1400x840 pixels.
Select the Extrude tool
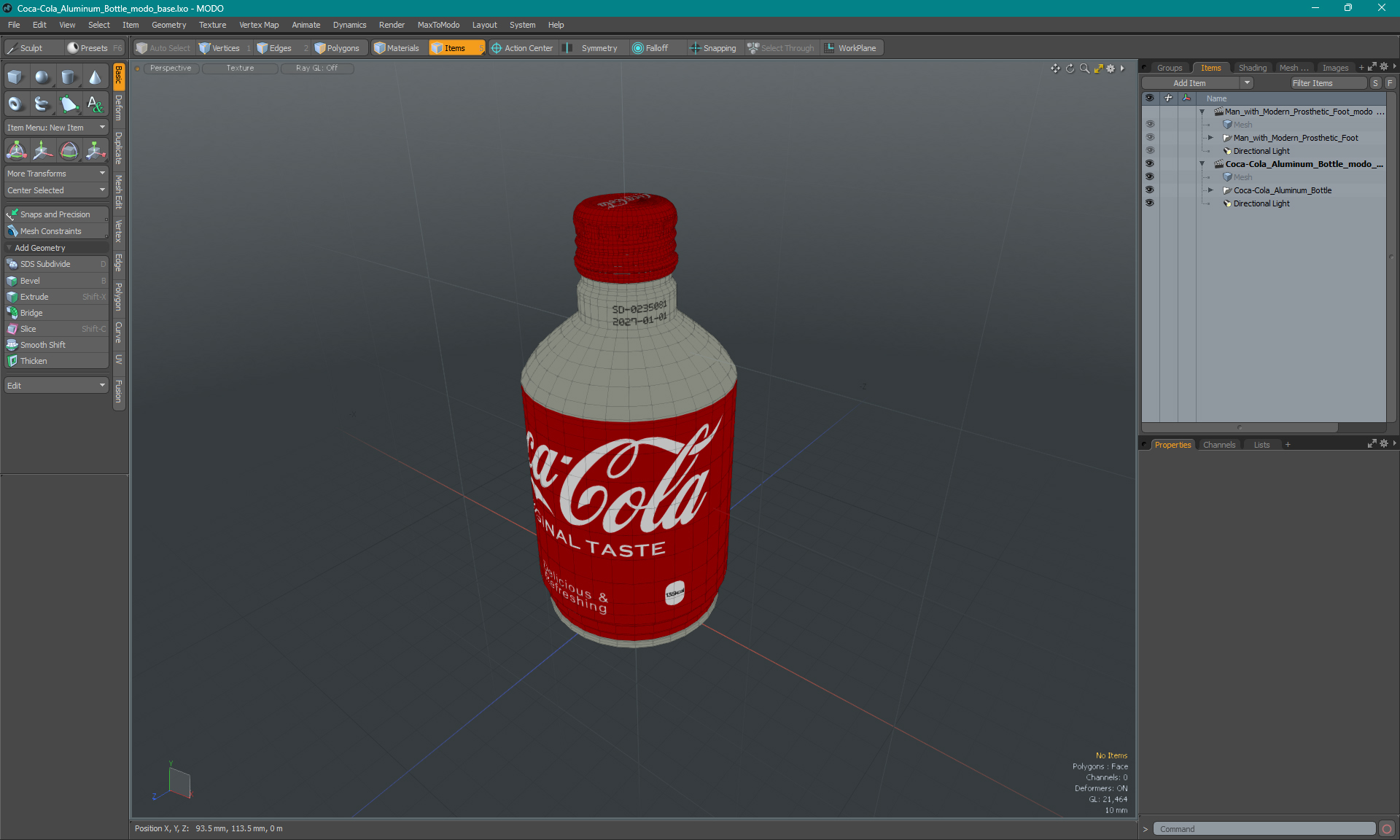pyautogui.click(x=33, y=296)
